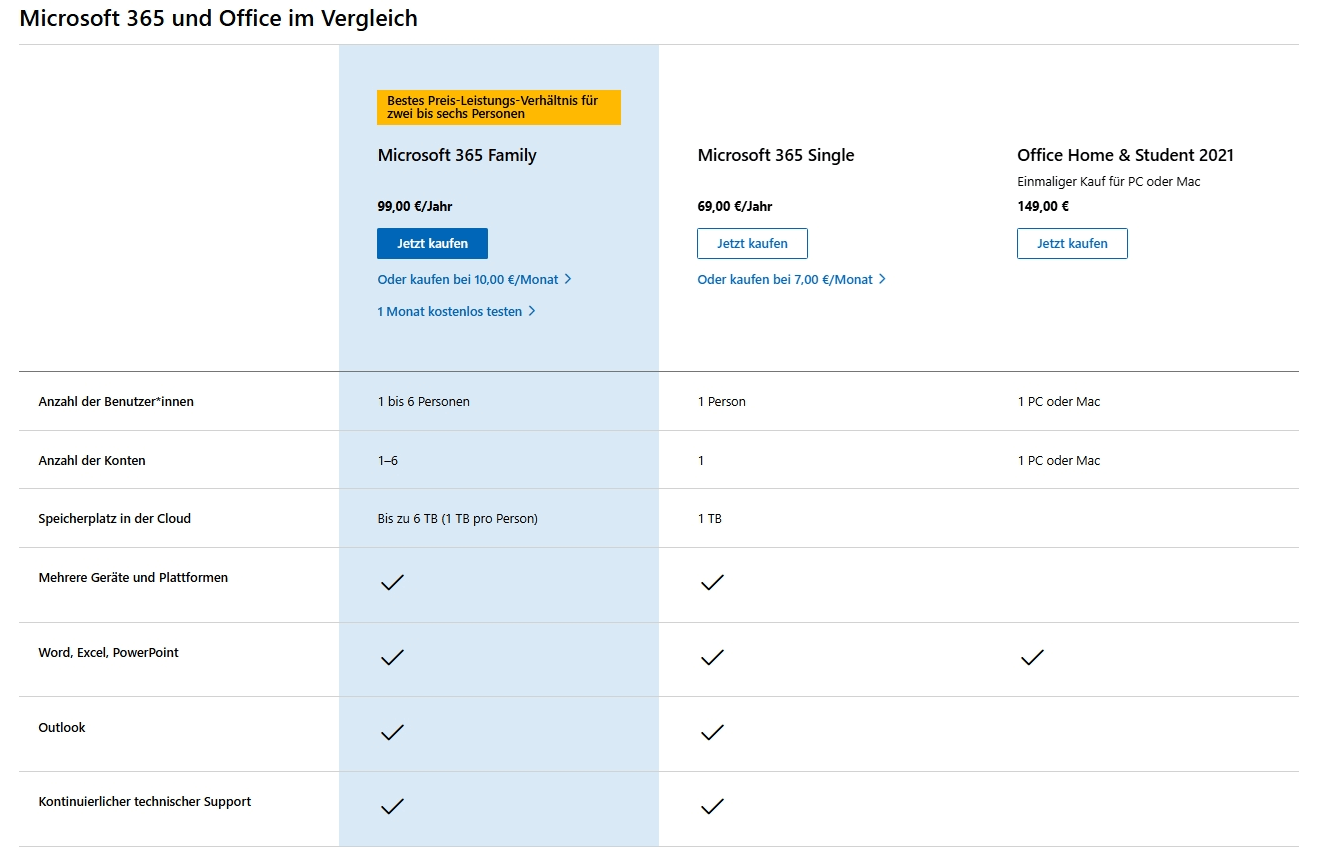Select the Microsoft 365 Single heading
The height and width of the screenshot is (847, 1323).
click(776, 155)
